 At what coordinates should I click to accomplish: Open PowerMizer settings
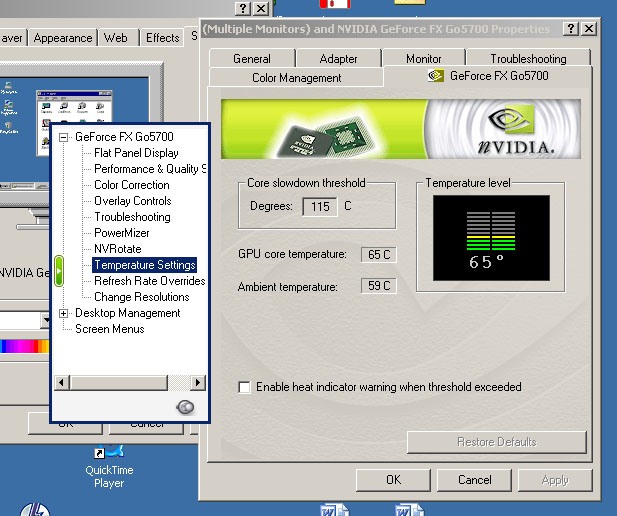coord(122,233)
